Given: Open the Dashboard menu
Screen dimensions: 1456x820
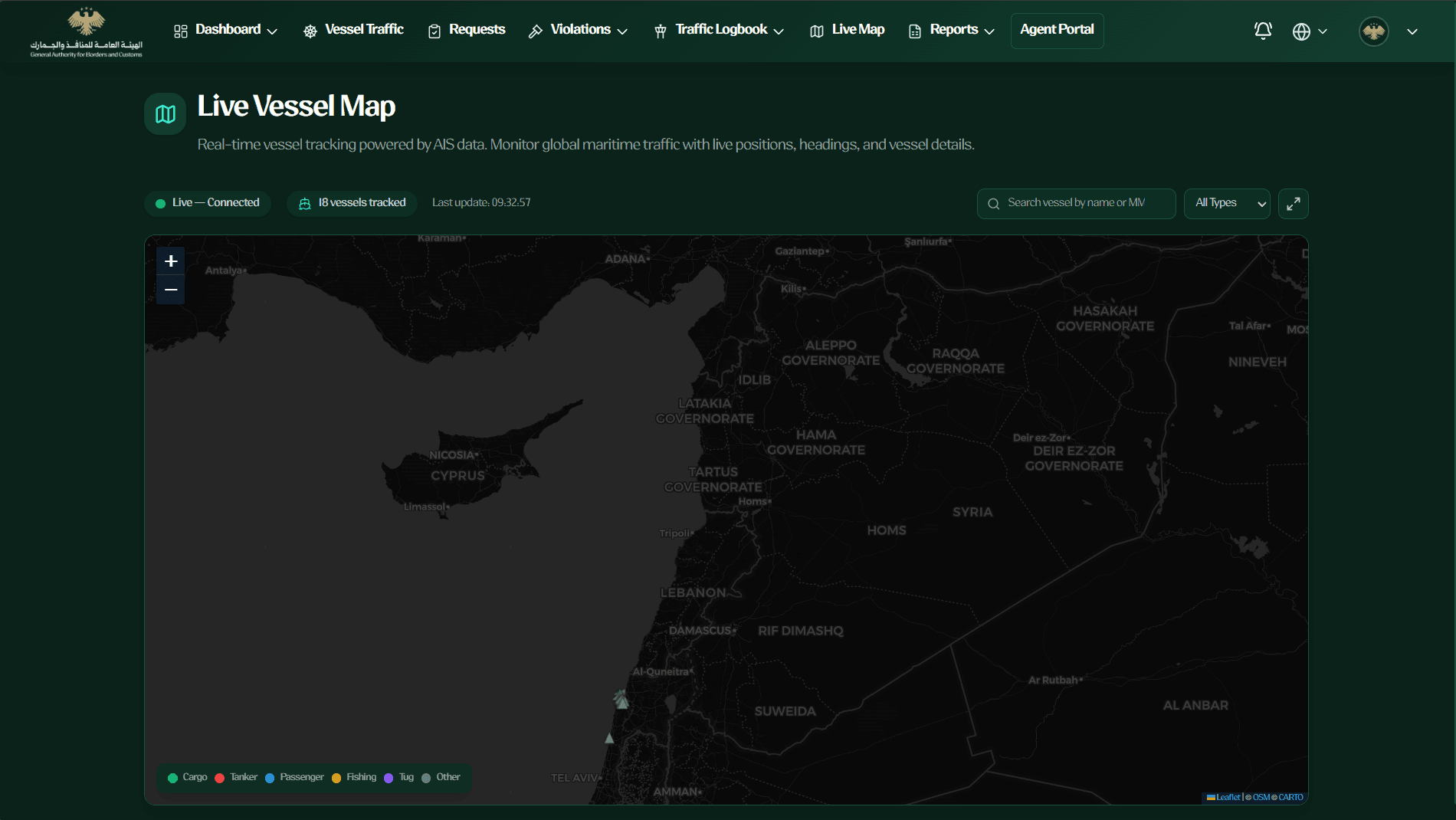Looking at the screenshot, I should tap(226, 31).
